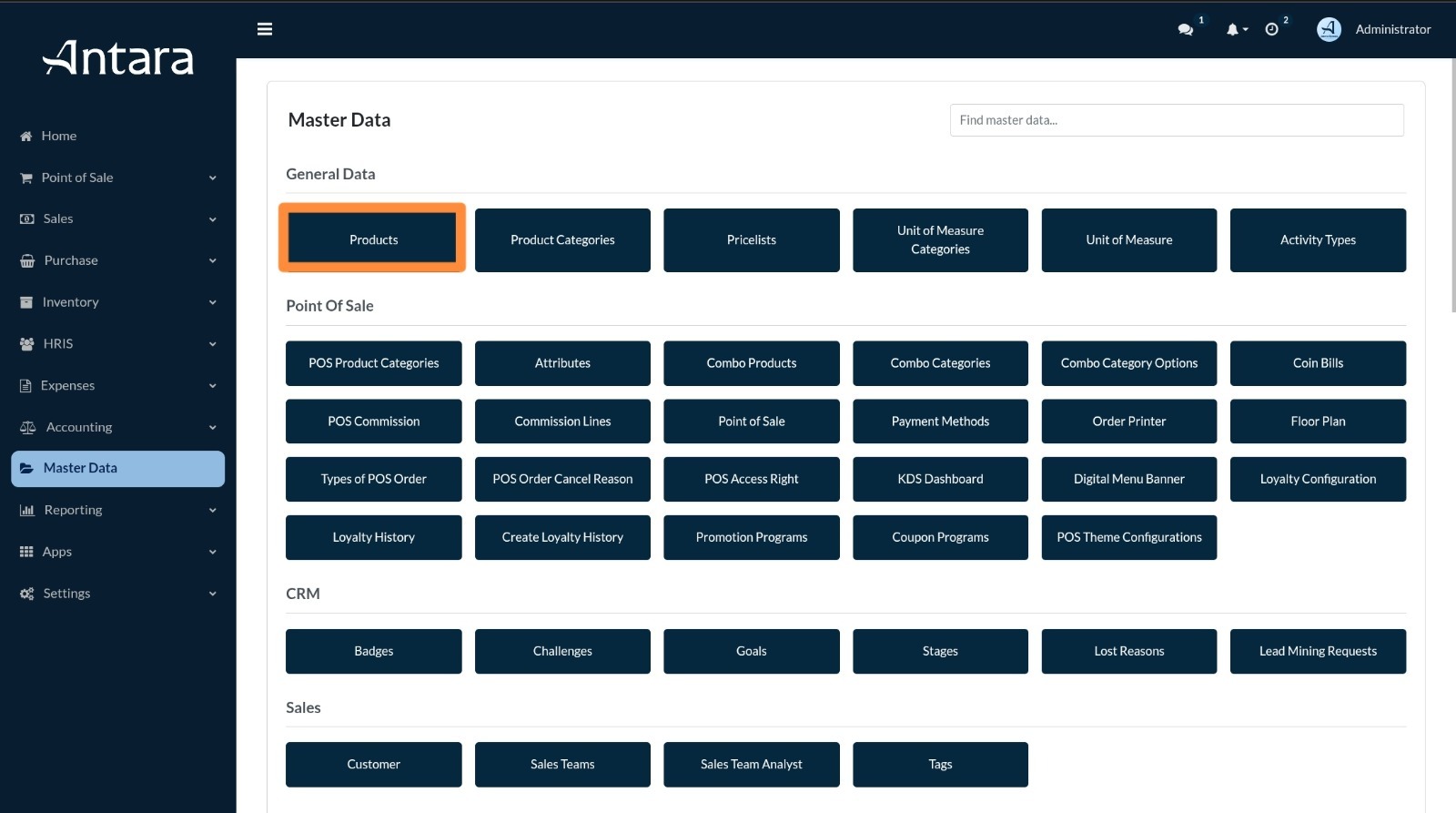Click the Master Data folder icon
Viewport: 1456px width, 813px height.
[27, 468]
